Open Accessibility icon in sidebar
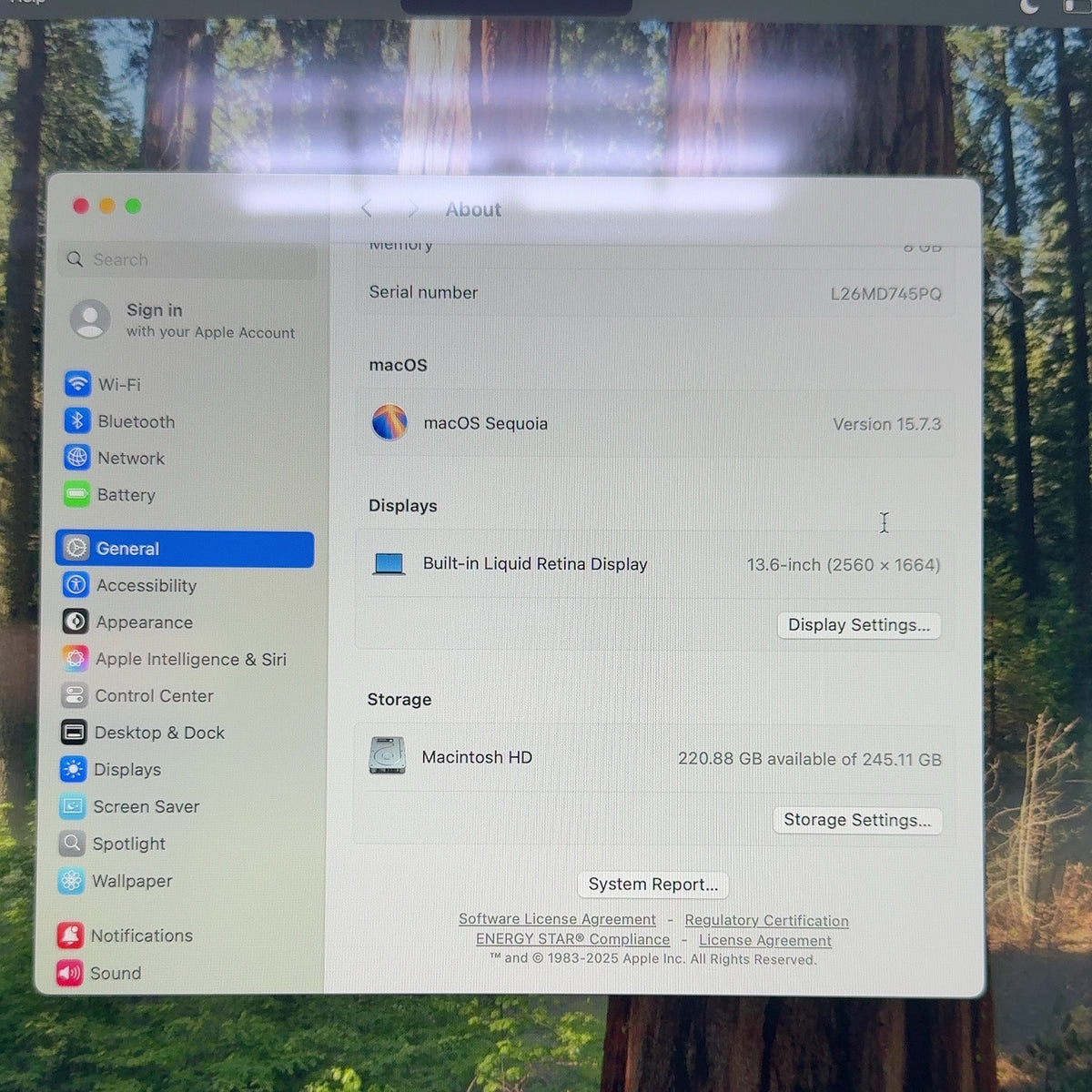The width and height of the screenshot is (1092, 1092). tap(76, 585)
